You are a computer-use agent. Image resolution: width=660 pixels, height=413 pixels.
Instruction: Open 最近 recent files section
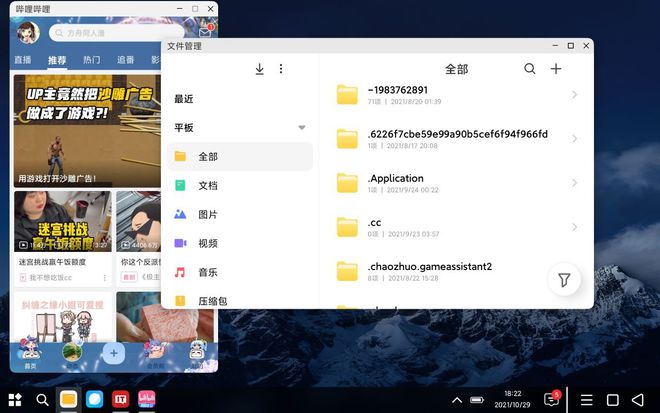click(x=184, y=99)
